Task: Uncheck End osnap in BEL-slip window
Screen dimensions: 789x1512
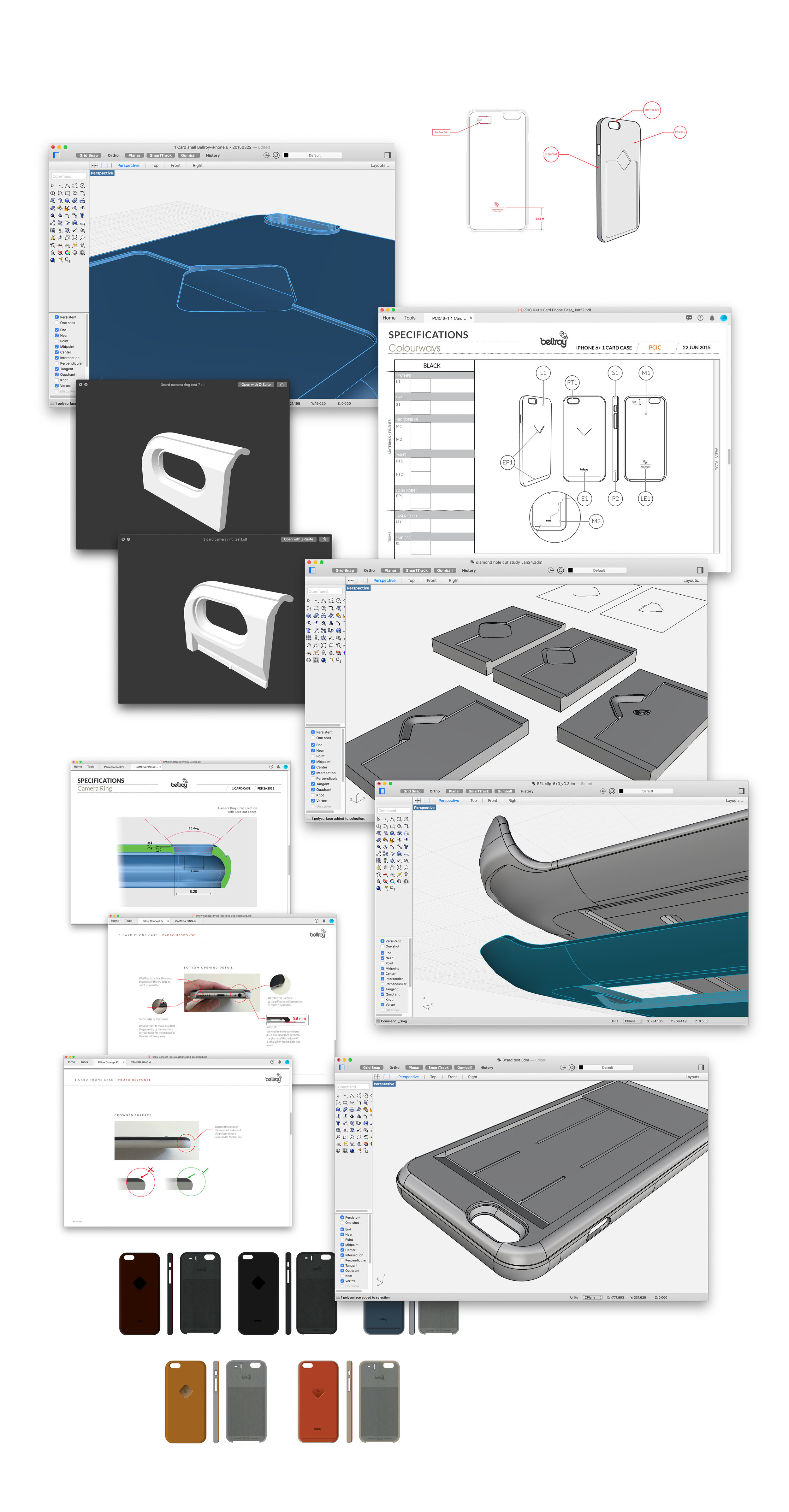Action: coord(382,953)
